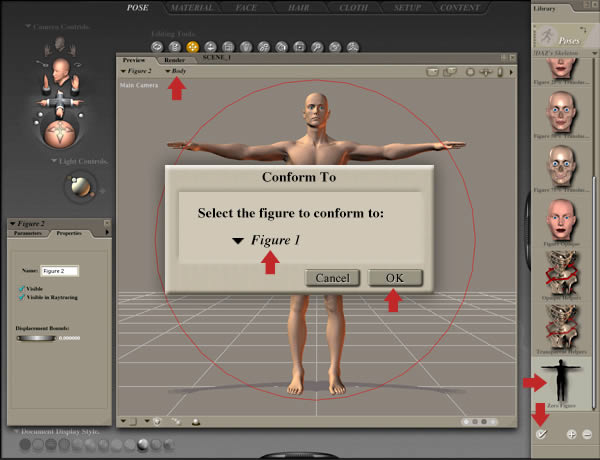Select the highlighted Translate/Pull tool

coord(192,47)
